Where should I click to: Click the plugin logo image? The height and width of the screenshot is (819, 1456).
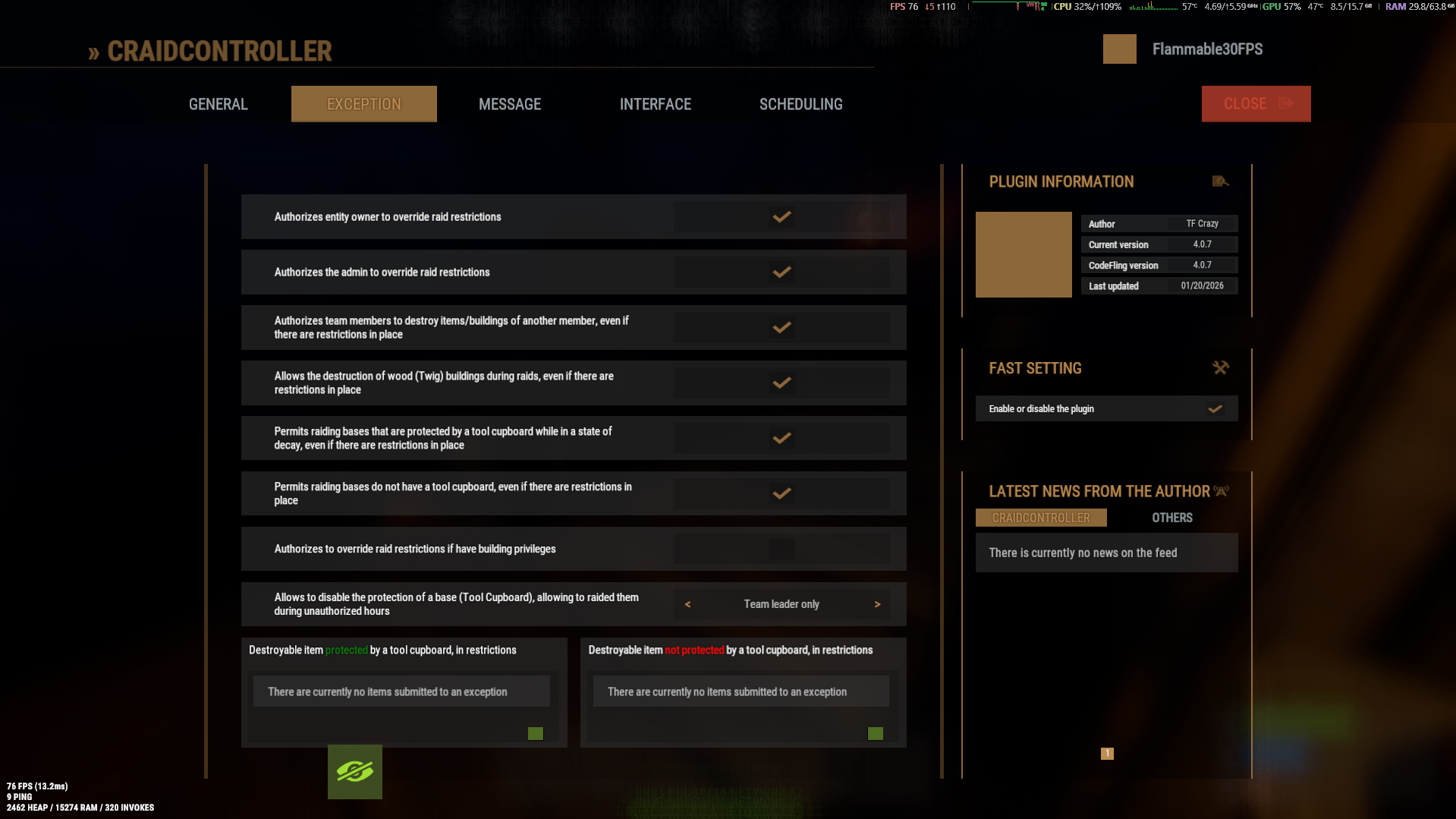(1024, 254)
